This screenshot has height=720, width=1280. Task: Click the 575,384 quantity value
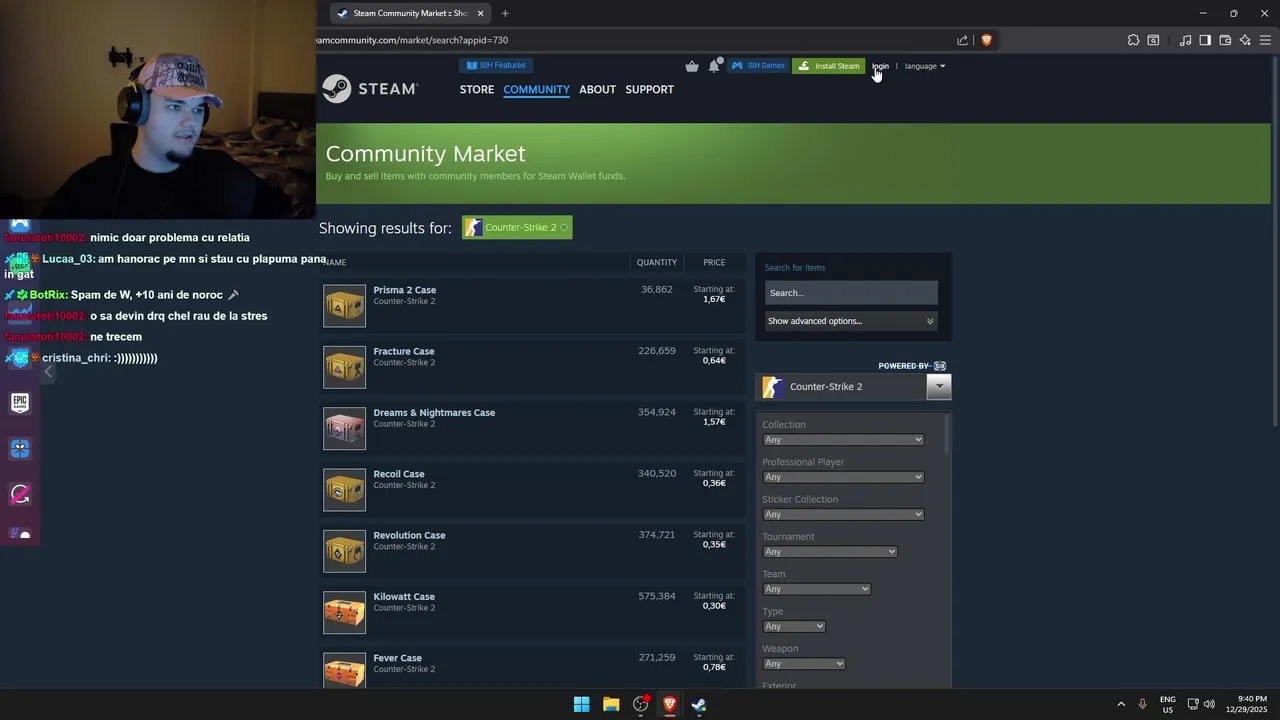(657, 596)
